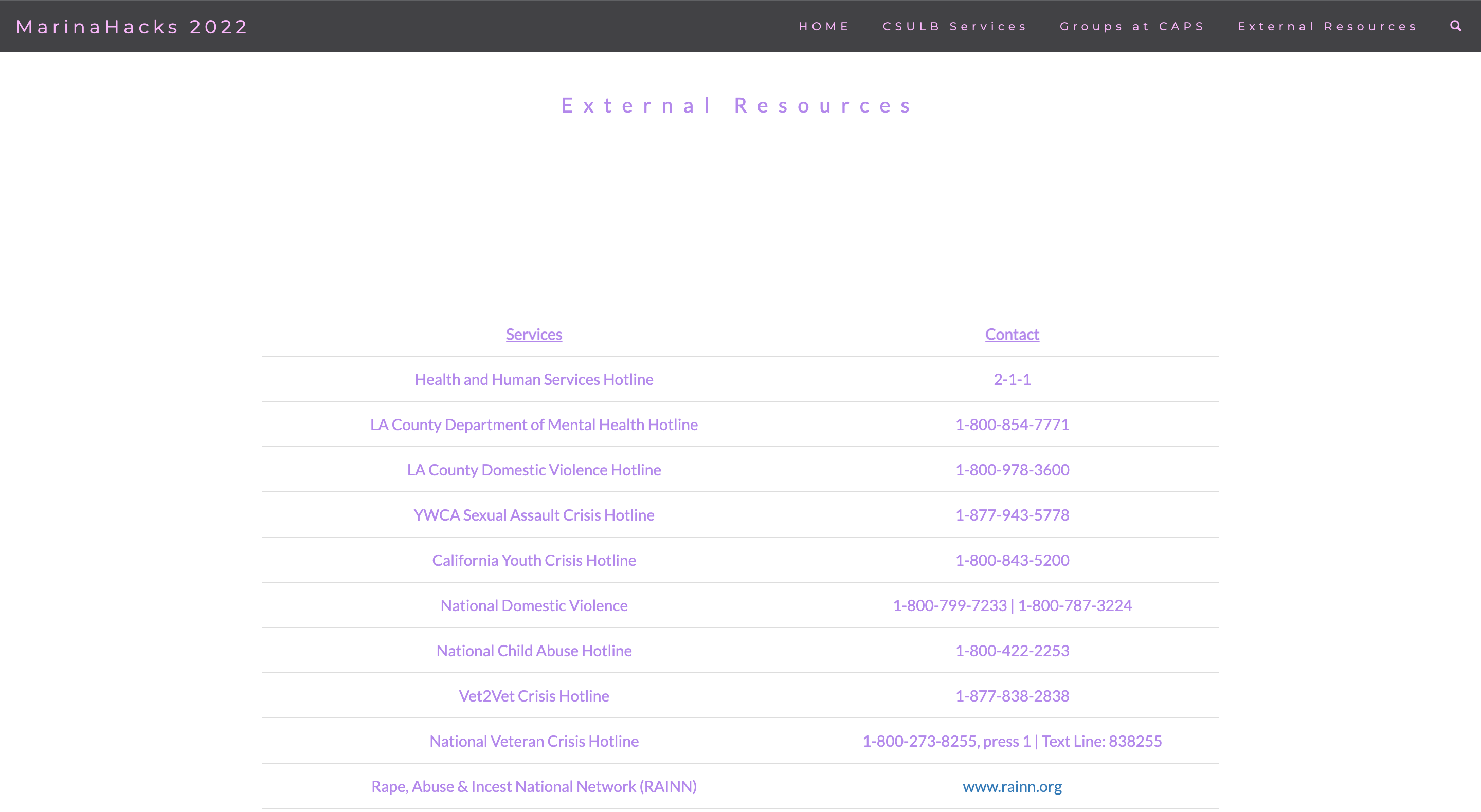
Task: Go to CSULB Services page
Action: pyautogui.click(x=954, y=26)
